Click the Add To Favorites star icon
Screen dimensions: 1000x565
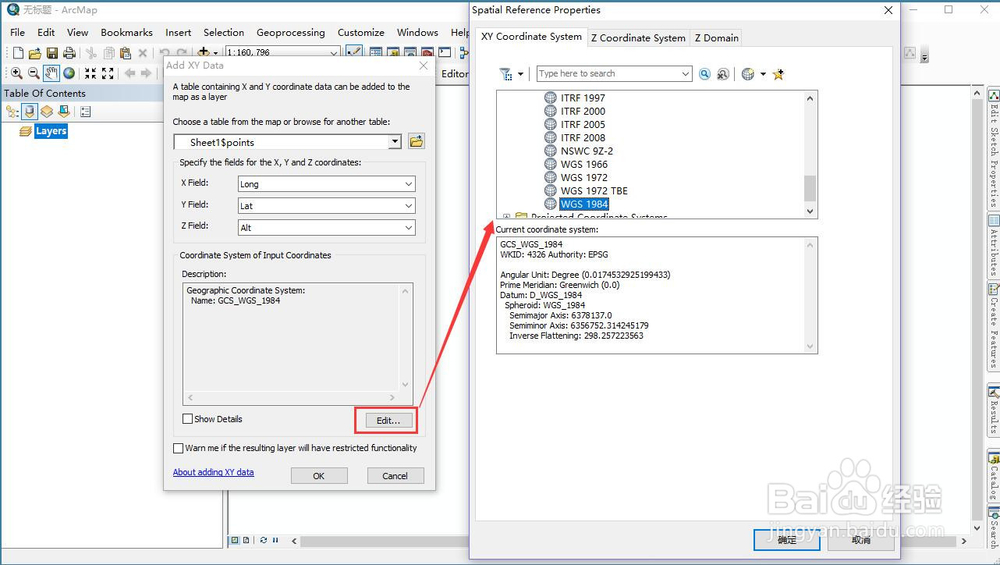pos(778,74)
